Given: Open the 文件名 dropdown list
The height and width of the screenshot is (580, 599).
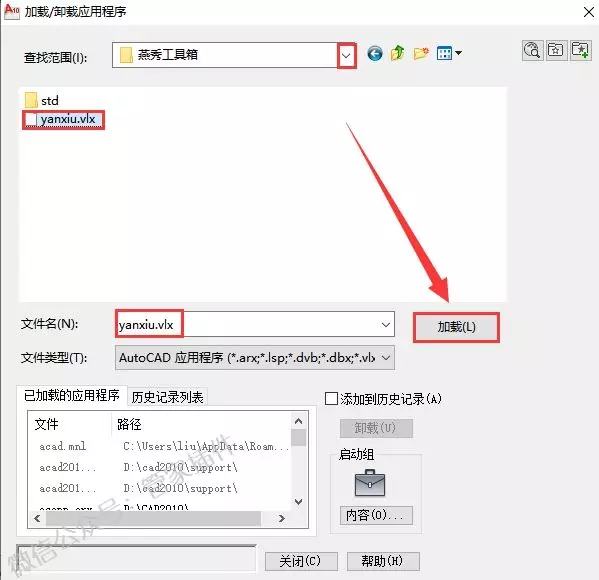Looking at the screenshot, I should tap(386, 325).
